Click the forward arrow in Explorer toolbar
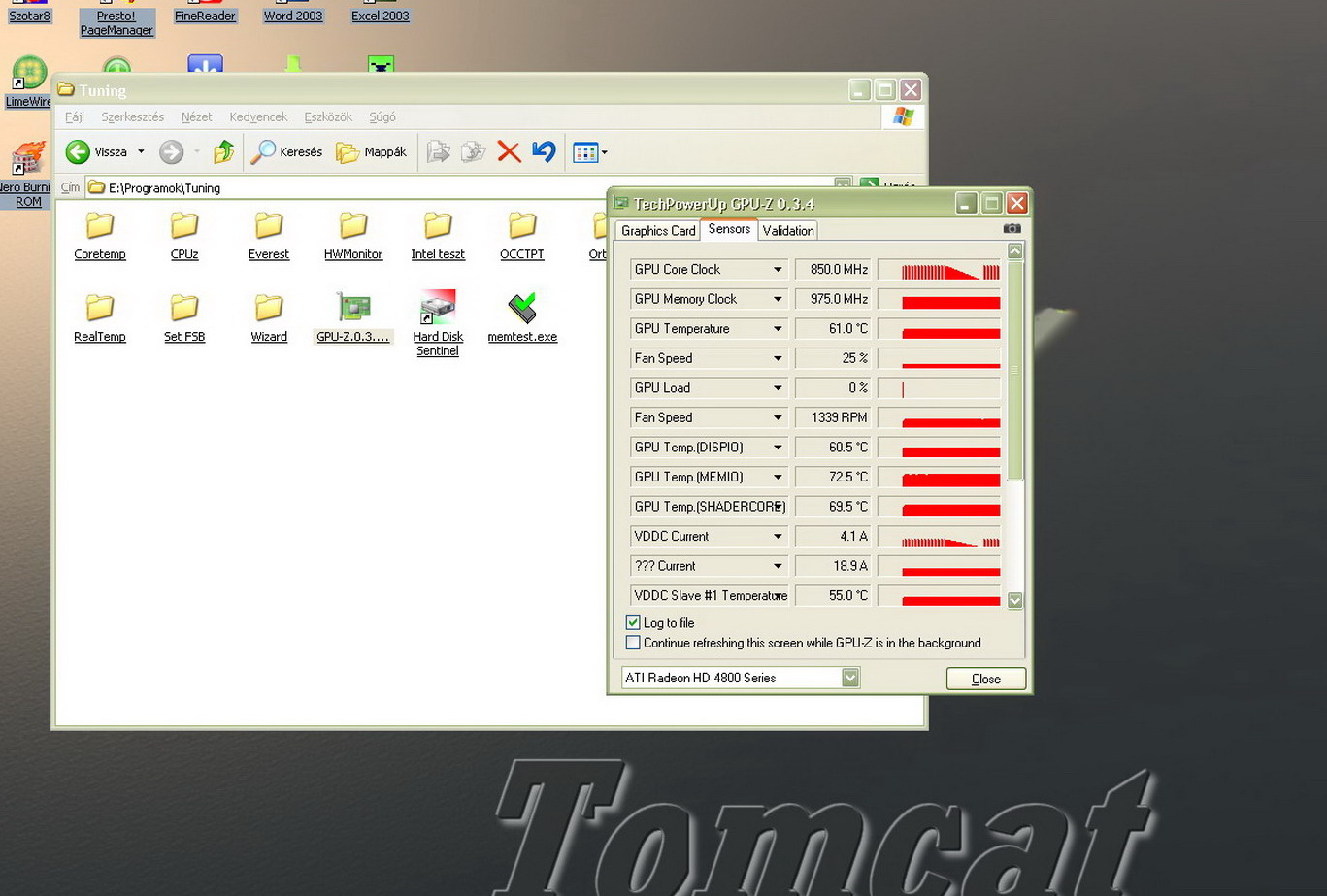Viewport: 1327px width, 896px height. [171, 151]
